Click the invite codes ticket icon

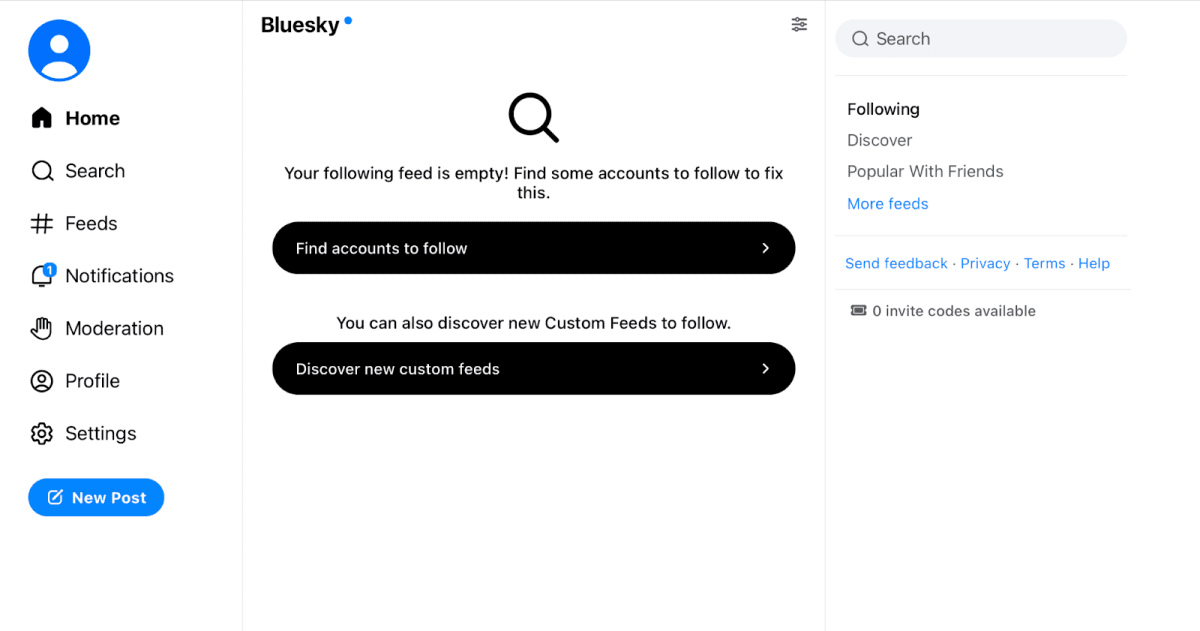[858, 311]
